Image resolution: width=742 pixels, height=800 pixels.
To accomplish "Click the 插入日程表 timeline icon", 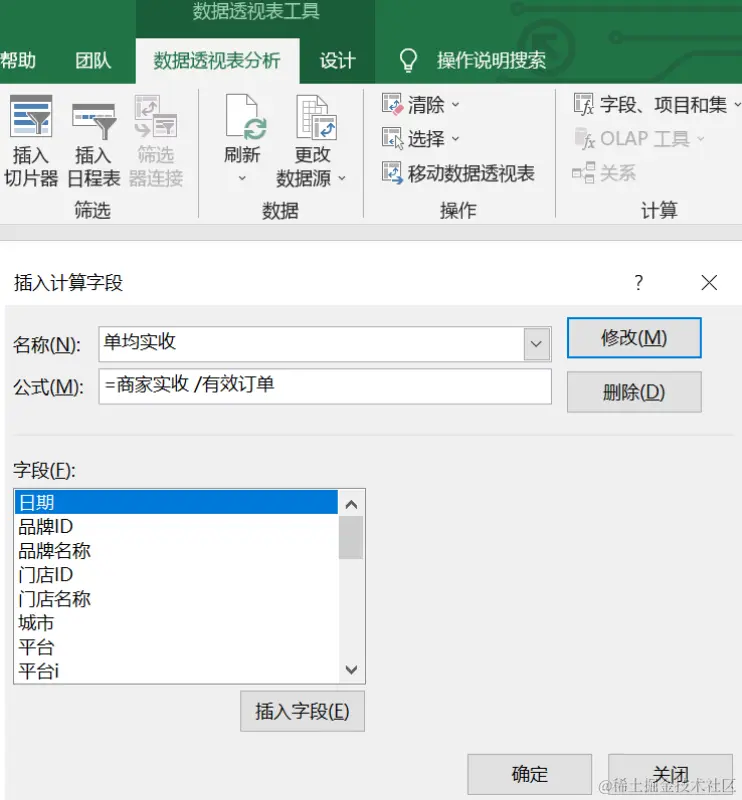I will (x=94, y=120).
